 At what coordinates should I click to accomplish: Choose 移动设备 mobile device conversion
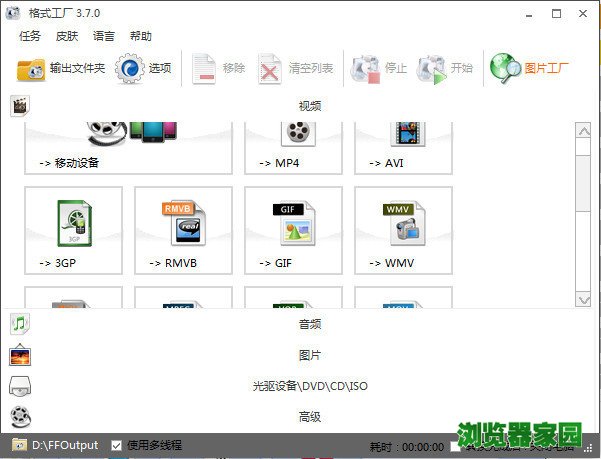(x=128, y=143)
